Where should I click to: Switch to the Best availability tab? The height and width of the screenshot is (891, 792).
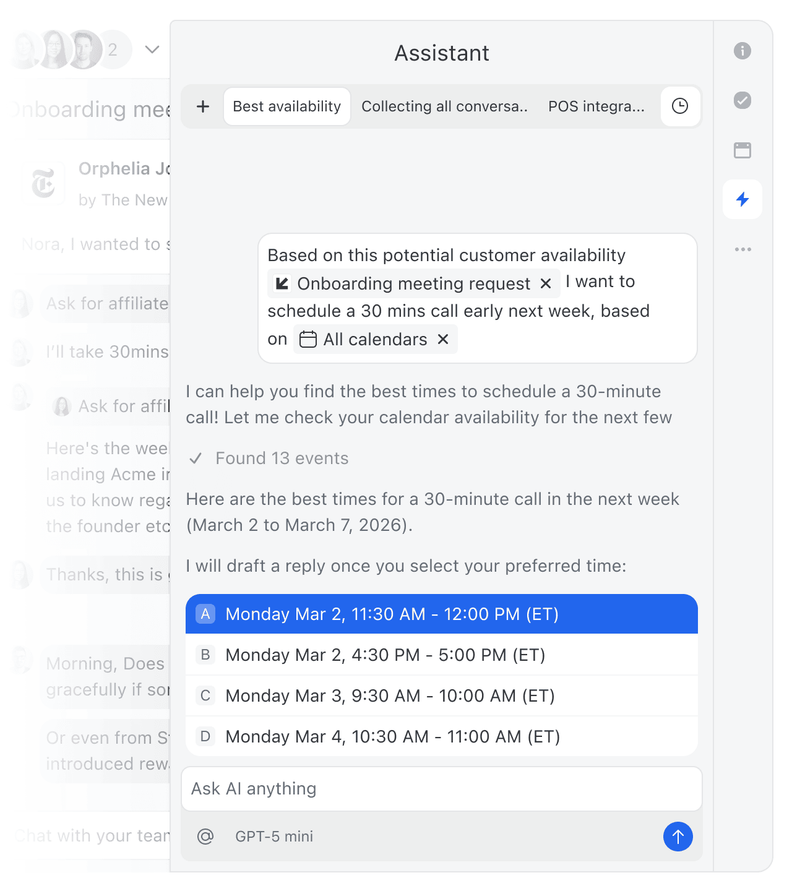tap(287, 105)
